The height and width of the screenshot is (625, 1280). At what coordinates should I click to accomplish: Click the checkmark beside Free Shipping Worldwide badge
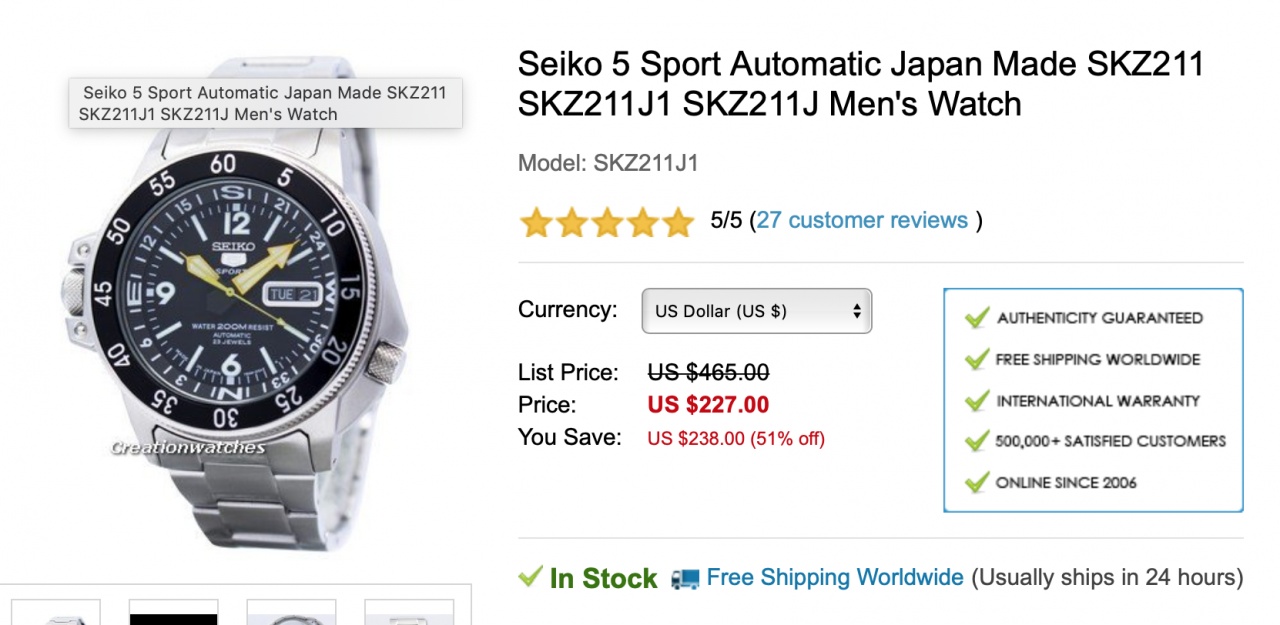[x=976, y=359]
